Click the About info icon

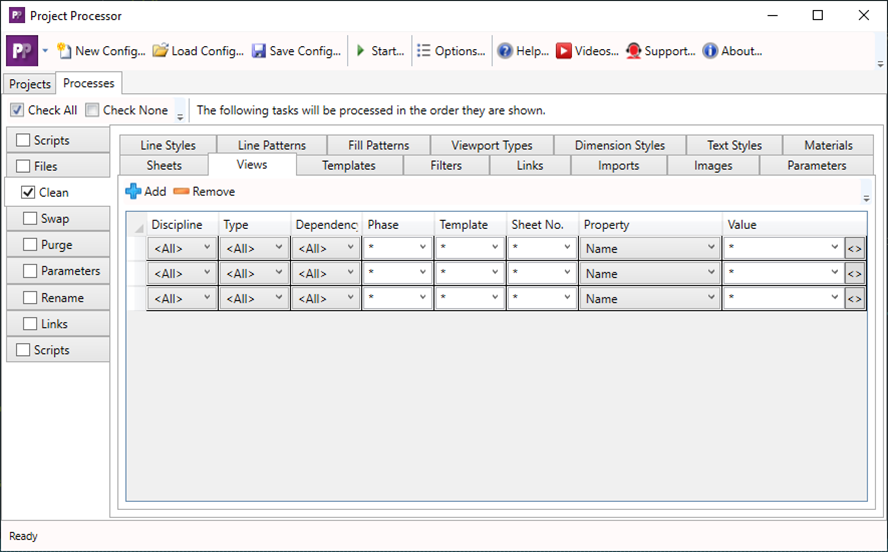[710, 51]
